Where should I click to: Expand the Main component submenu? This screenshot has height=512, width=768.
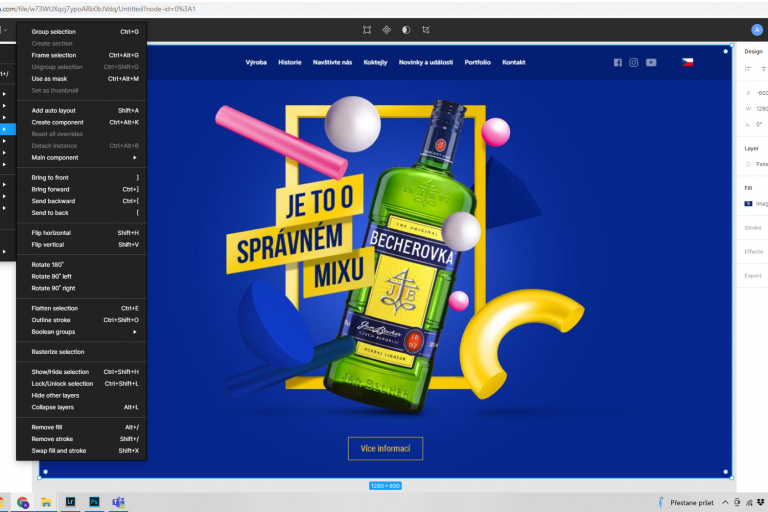[x=84, y=157]
